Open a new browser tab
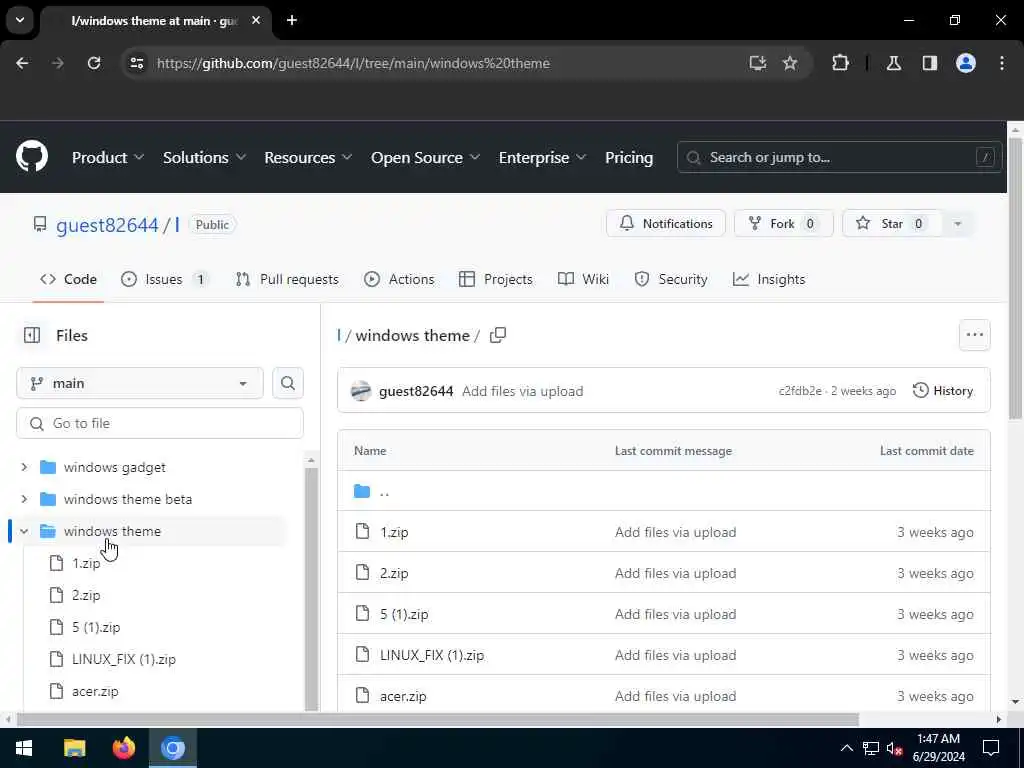This screenshot has height=768, width=1024. coord(292,20)
